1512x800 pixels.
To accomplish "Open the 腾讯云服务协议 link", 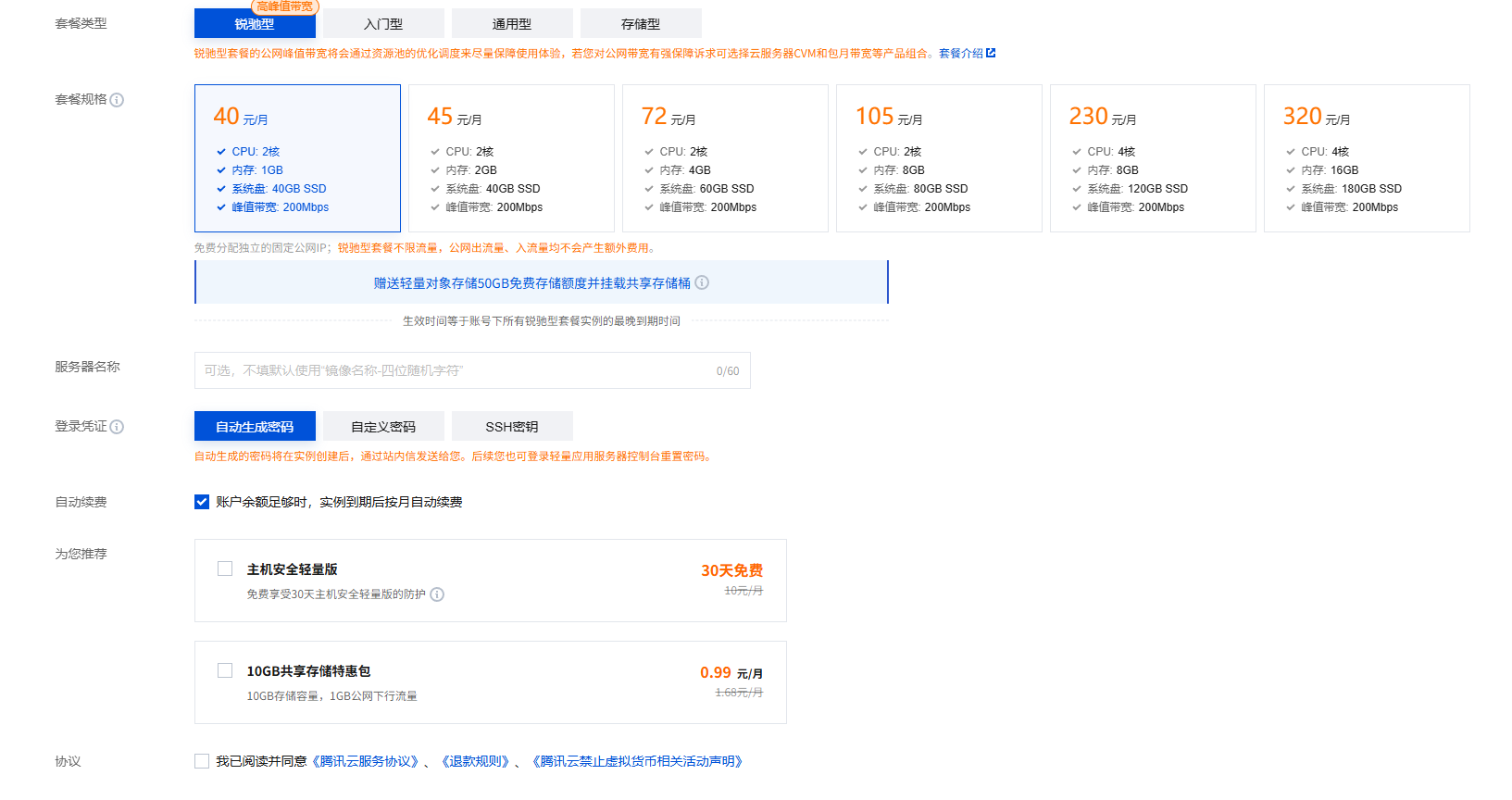I will (366, 761).
